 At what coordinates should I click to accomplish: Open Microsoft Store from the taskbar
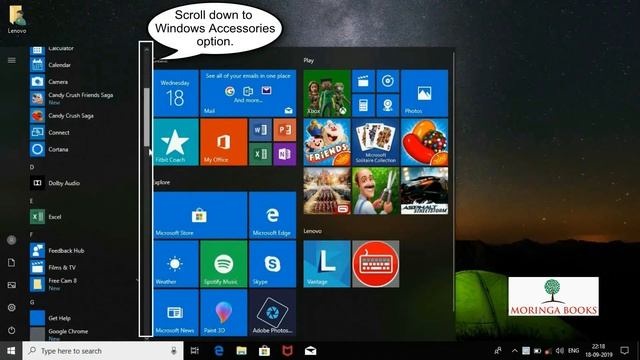[264, 351]
